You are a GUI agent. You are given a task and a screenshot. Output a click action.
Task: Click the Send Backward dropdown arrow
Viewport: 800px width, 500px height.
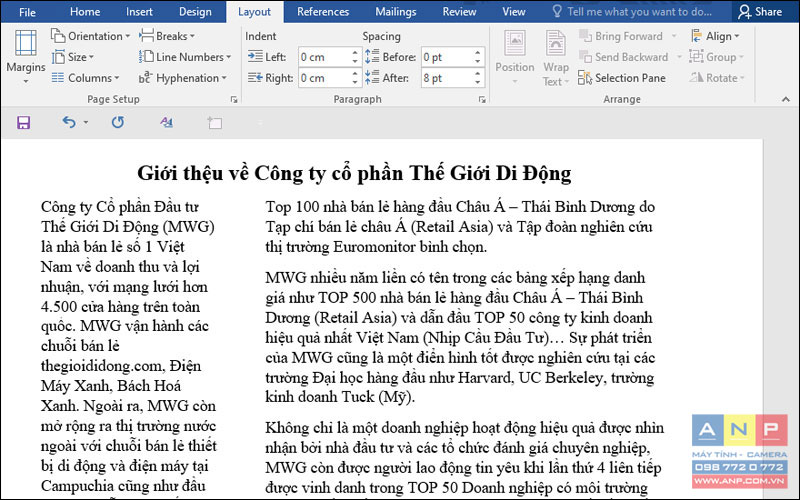pyautogui.click(x=679, y=57)
